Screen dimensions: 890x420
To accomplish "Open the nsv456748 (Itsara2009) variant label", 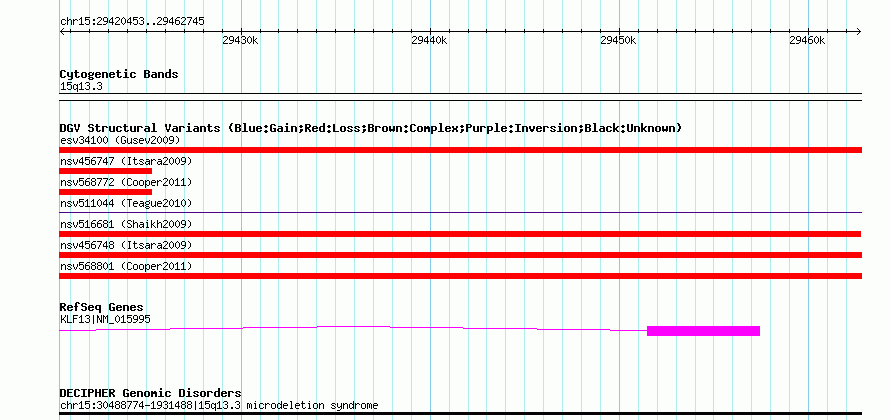I will pos(126,245).
